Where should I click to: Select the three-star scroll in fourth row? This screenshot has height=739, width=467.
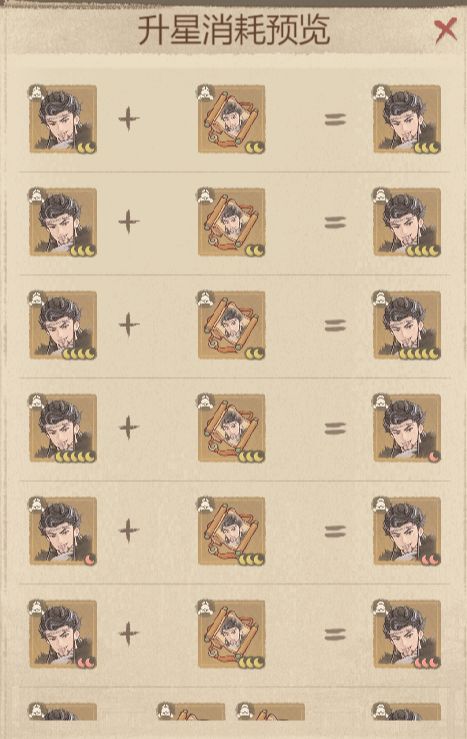coord(231,428)
